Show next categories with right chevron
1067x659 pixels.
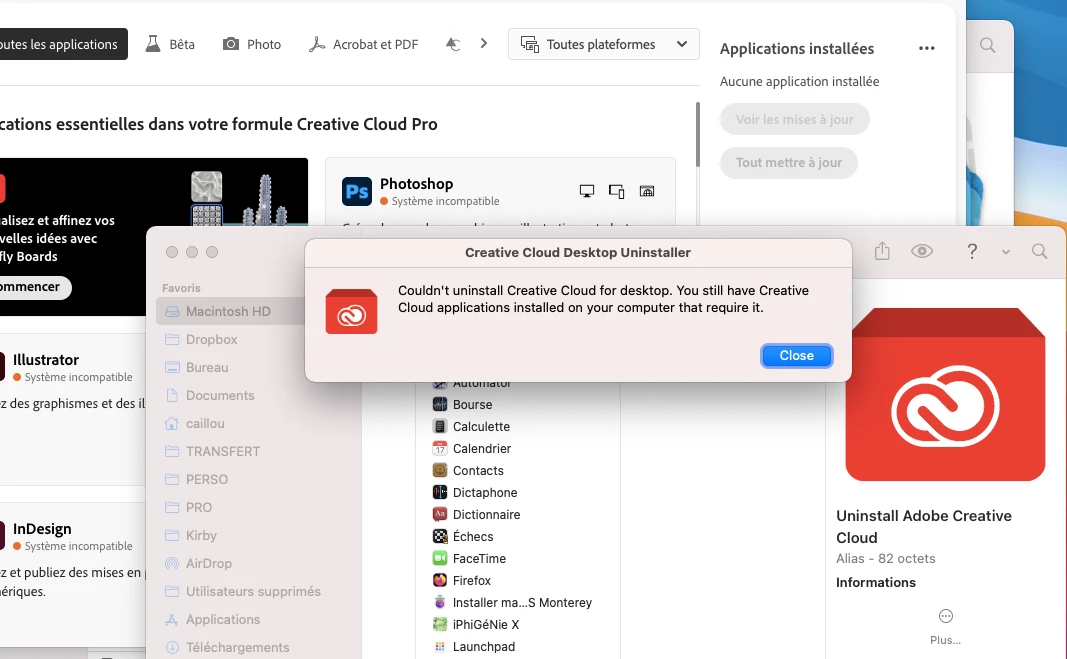(483, 44)
